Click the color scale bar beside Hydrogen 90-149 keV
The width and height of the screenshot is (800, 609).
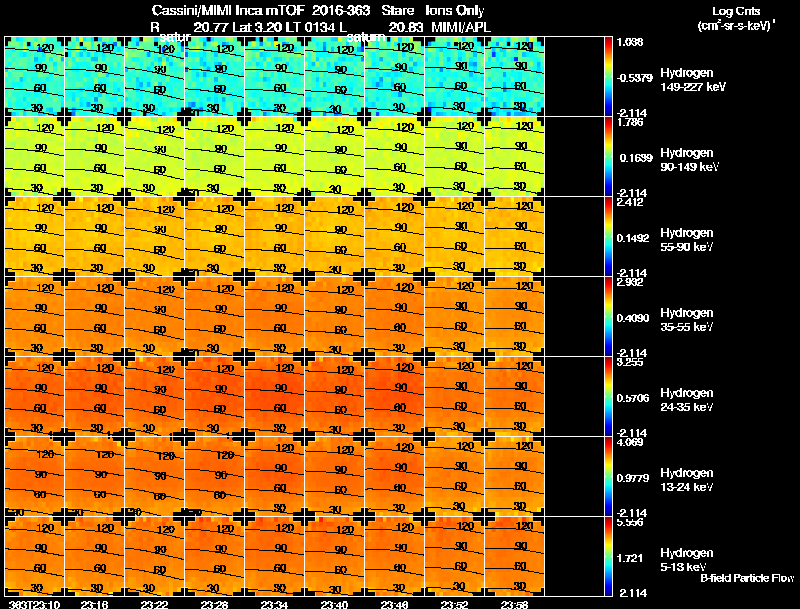[x=608, y=157]
